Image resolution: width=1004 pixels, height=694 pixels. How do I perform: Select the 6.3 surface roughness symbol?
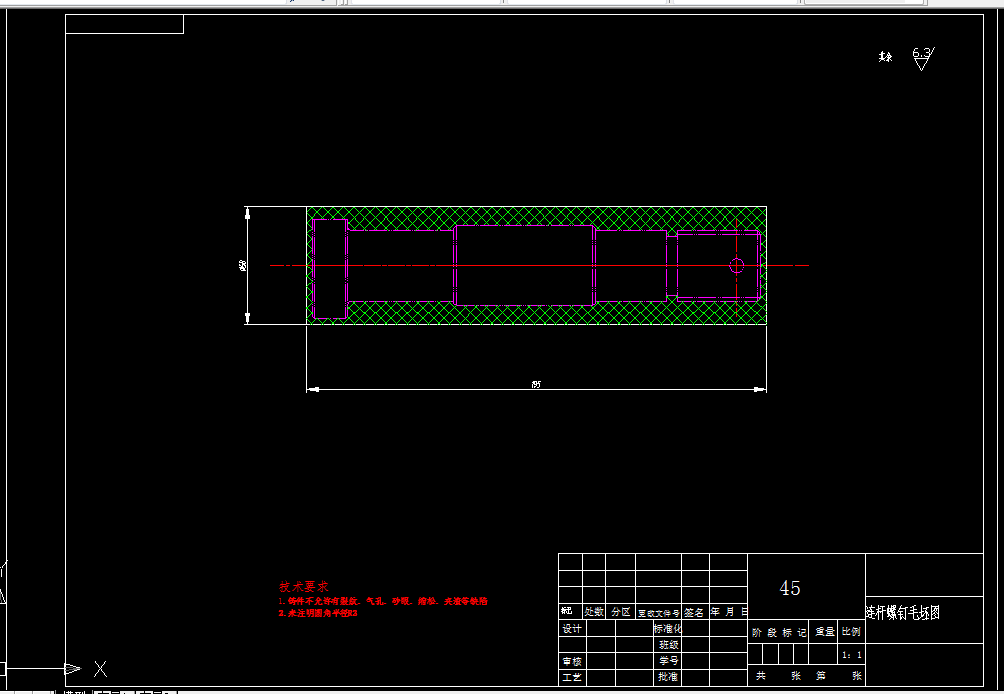[923, 58]
